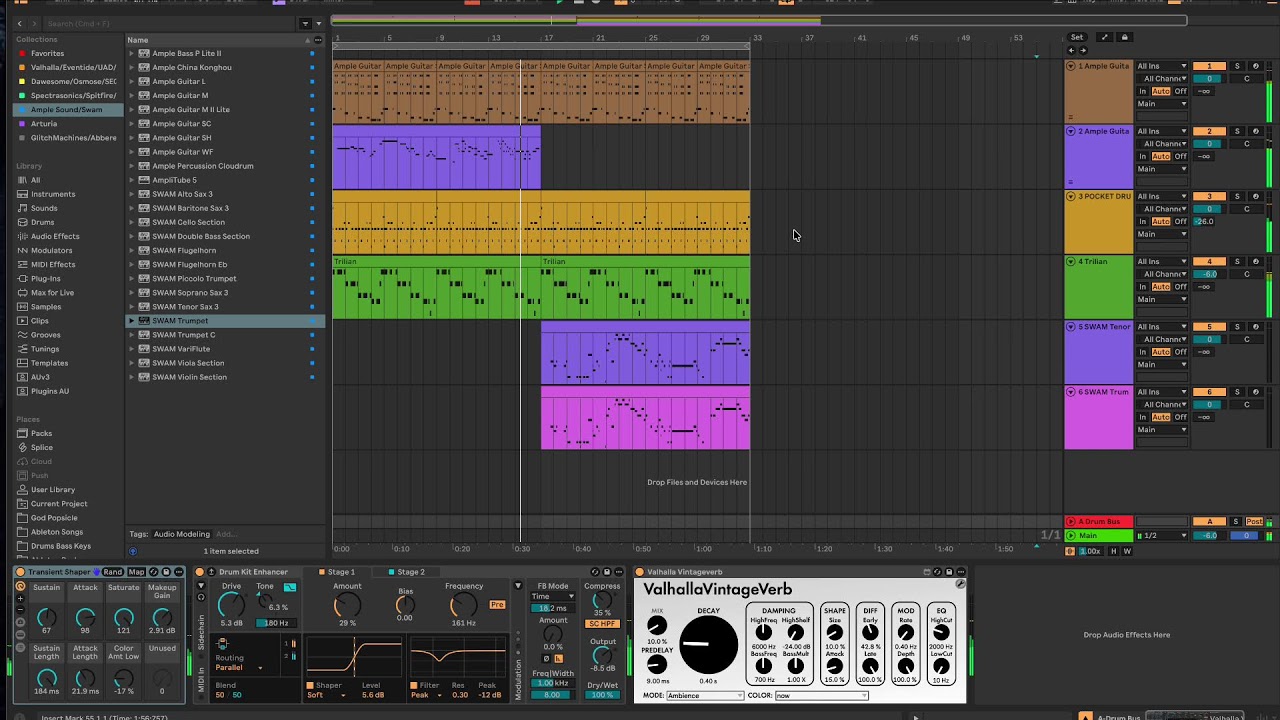Screen dimensions: 1280x720
Task: Select the Favorites collection
Action: tap(47, 53)
